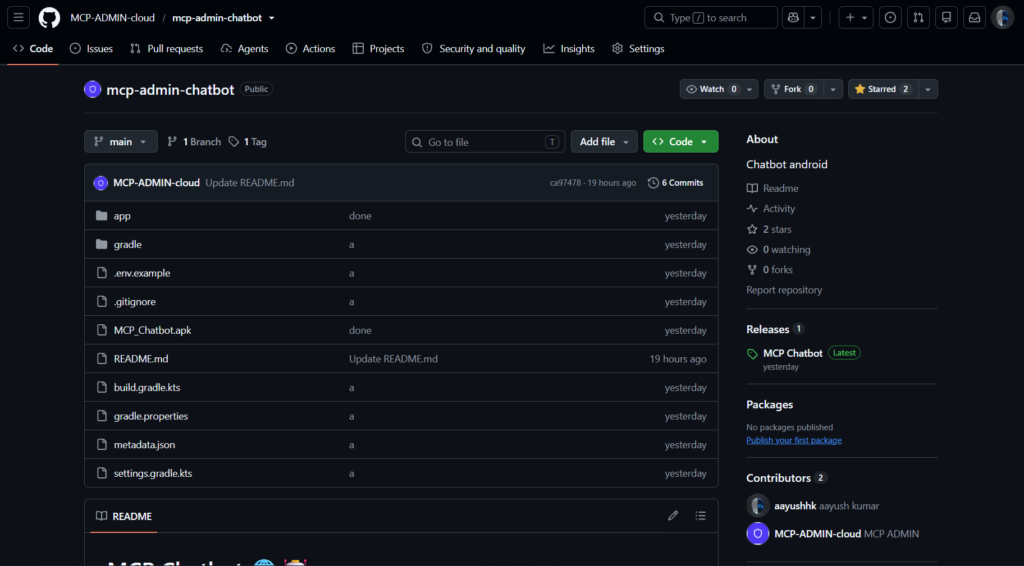Switch to the Pull requests tab
1024x566 pixels.
[167, 48]
